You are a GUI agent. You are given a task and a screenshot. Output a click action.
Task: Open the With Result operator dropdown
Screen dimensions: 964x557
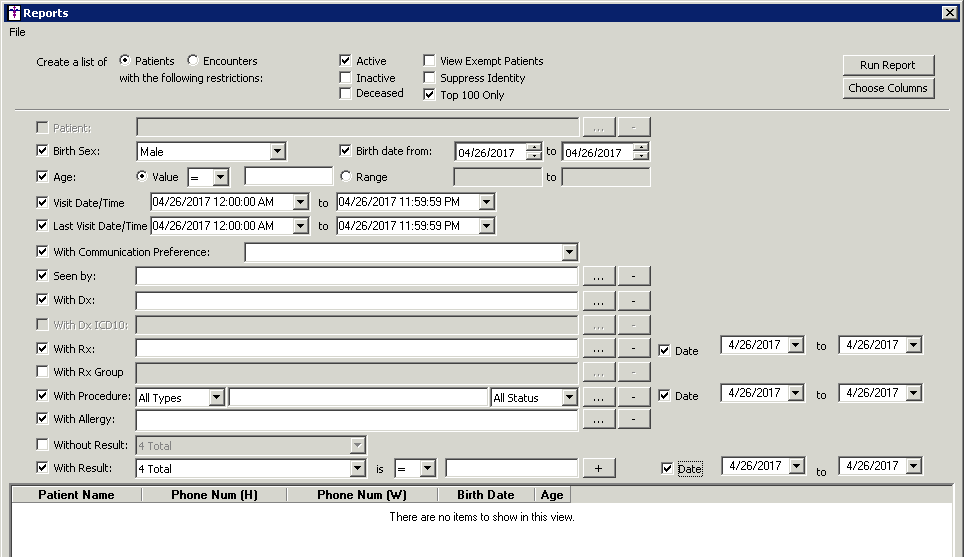pos(428,468)
